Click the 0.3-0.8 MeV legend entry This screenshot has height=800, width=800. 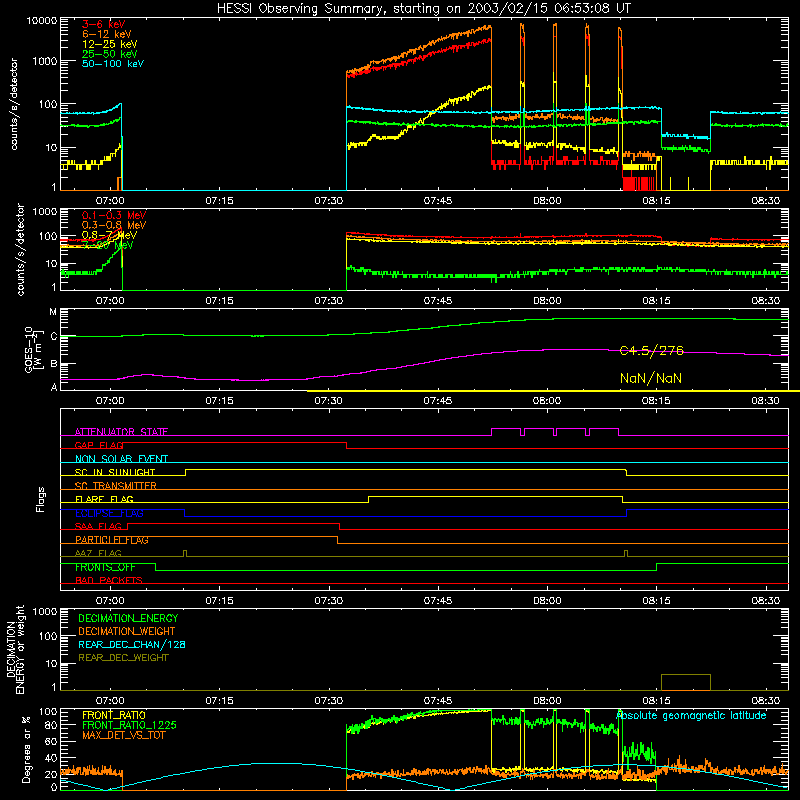coord(114,225)
